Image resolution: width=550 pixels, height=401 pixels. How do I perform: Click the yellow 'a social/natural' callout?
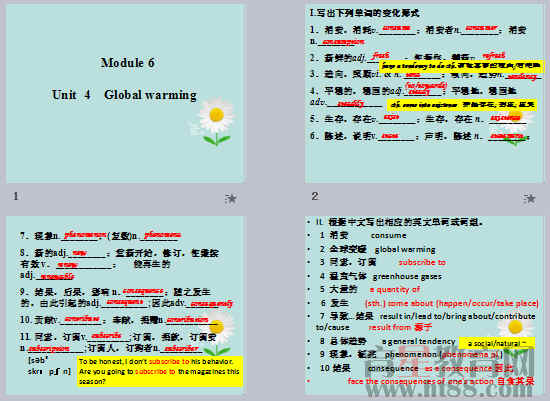(x=497, y=343)
